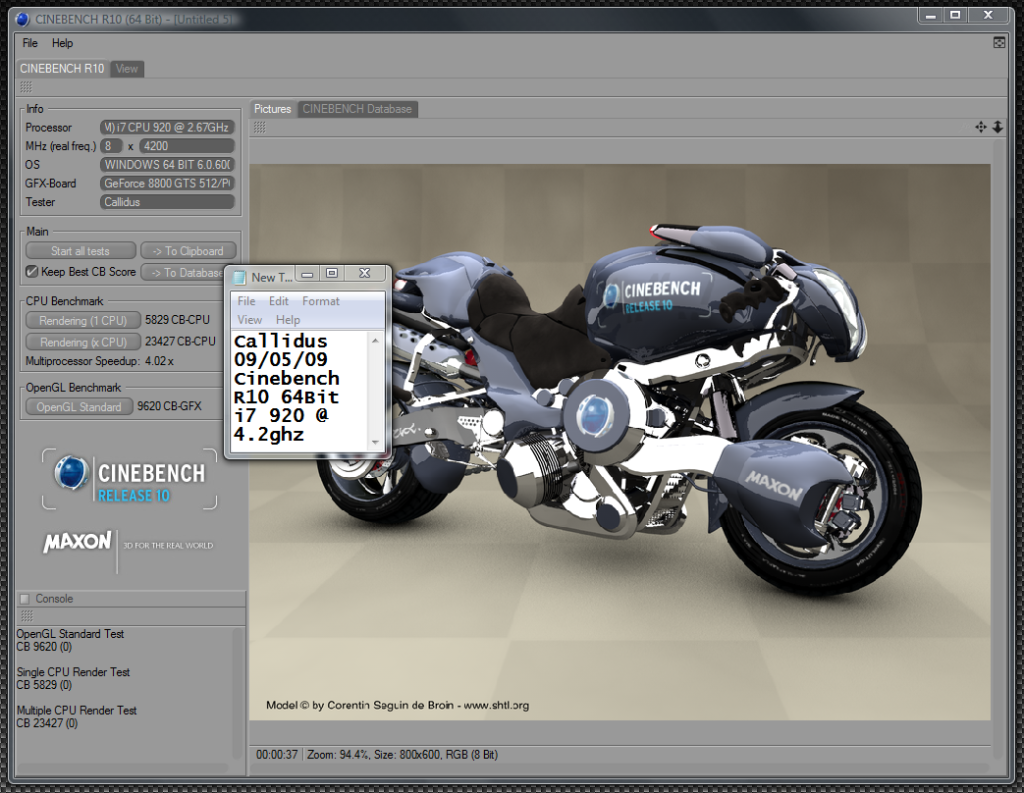Click the Notepad icon in the small window title
The height and width of the screenshot is (793, 1024).
point(240,277)
